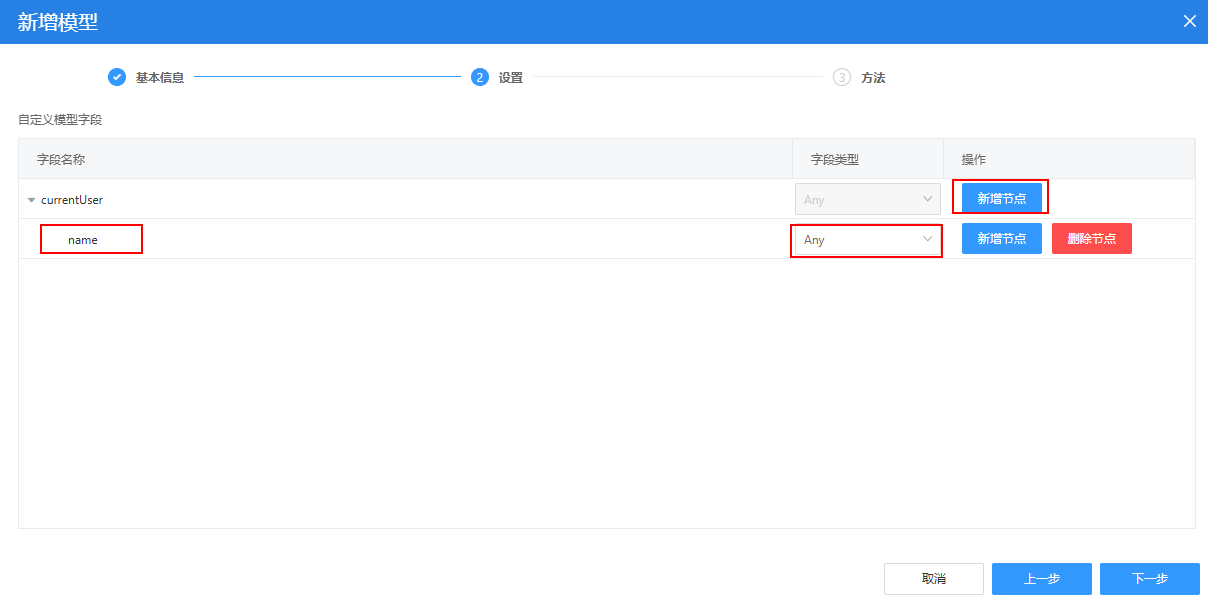This screenshot has width=1208, height=598.
Task: Click 新增节点 button in name row
Action: (1002, 238)
